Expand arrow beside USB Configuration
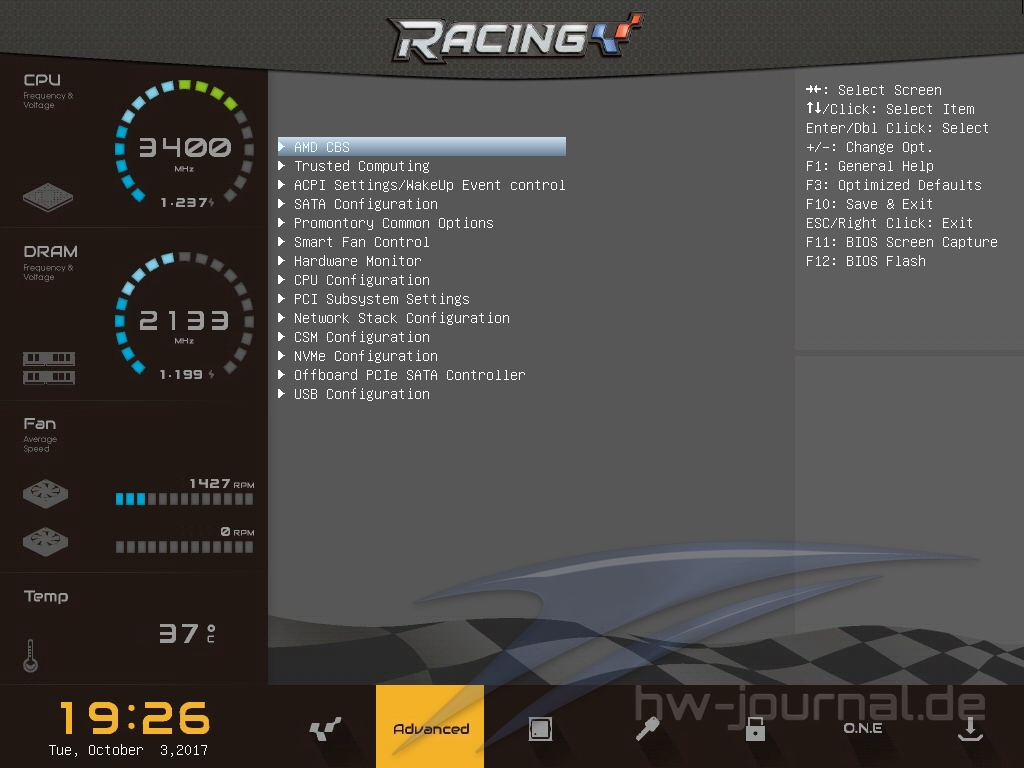1024x768 pixels. click(x=281, y=392)
